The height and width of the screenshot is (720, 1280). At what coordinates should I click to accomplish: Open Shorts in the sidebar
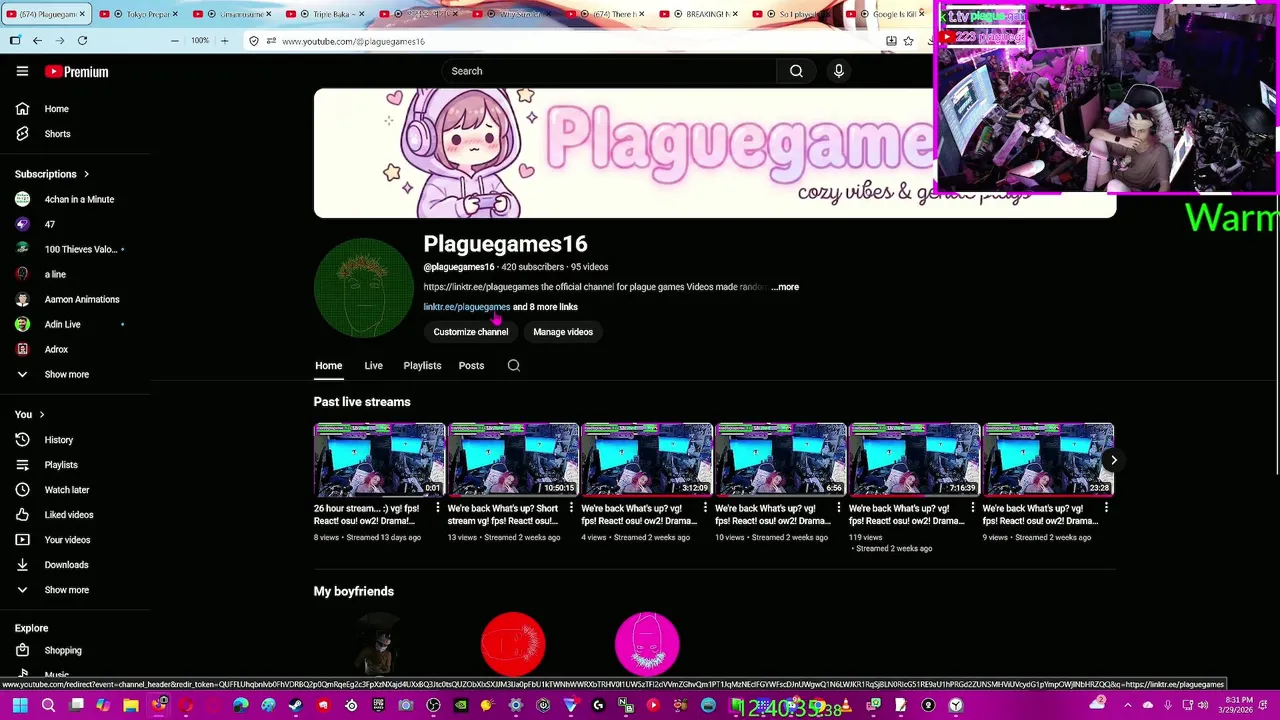pyautogui.click(x=57, y=134)
